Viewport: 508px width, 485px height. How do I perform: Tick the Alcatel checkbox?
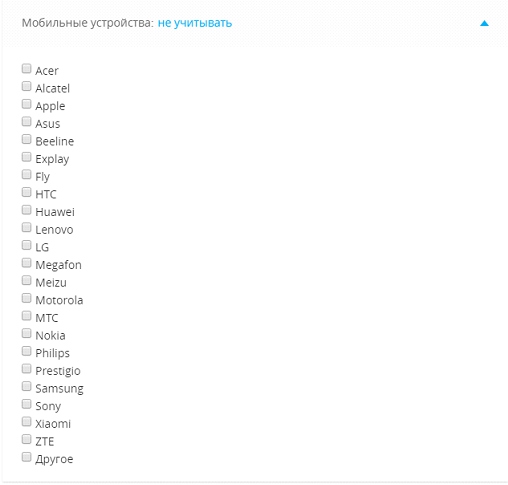(26, 86)
